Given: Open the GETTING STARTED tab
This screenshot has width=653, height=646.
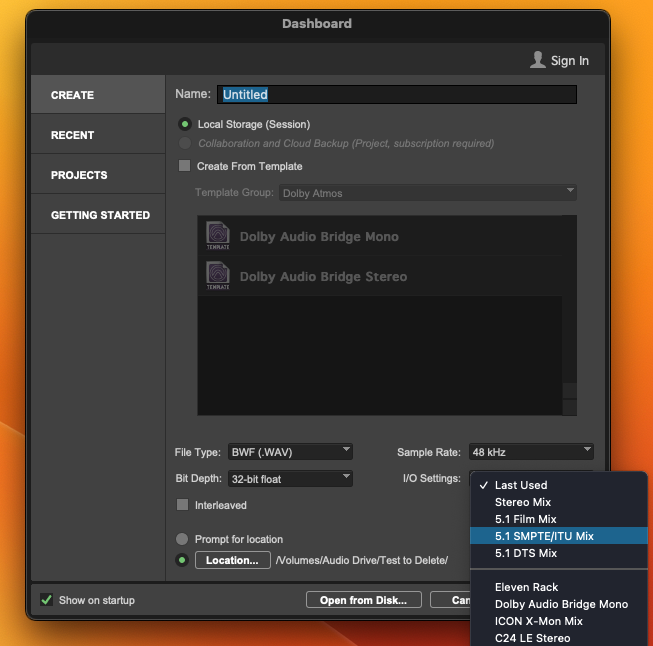Looking at the screenshot, I should coord(98,215).
